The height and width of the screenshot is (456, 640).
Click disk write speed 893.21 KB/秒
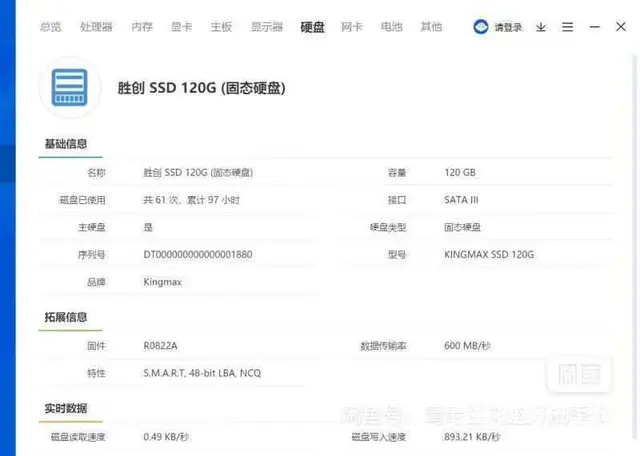pyautogui.click(x=472, y=437)
